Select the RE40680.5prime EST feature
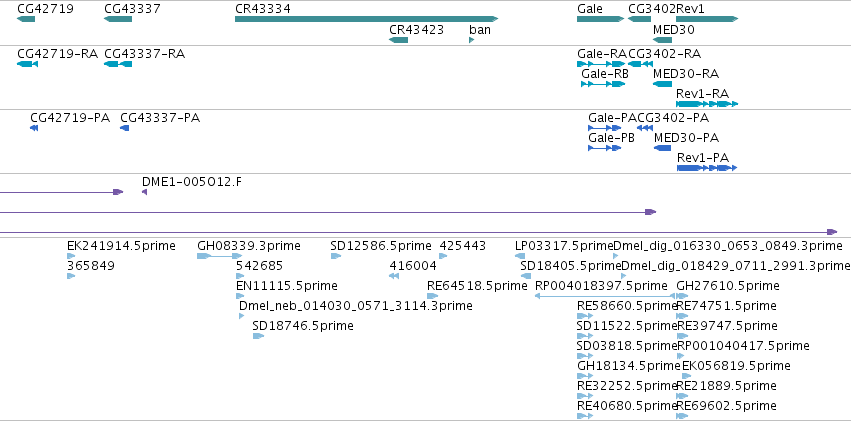The height and width of the screenshot is (421, 851). pyautogui.click(x=585, y=416)
